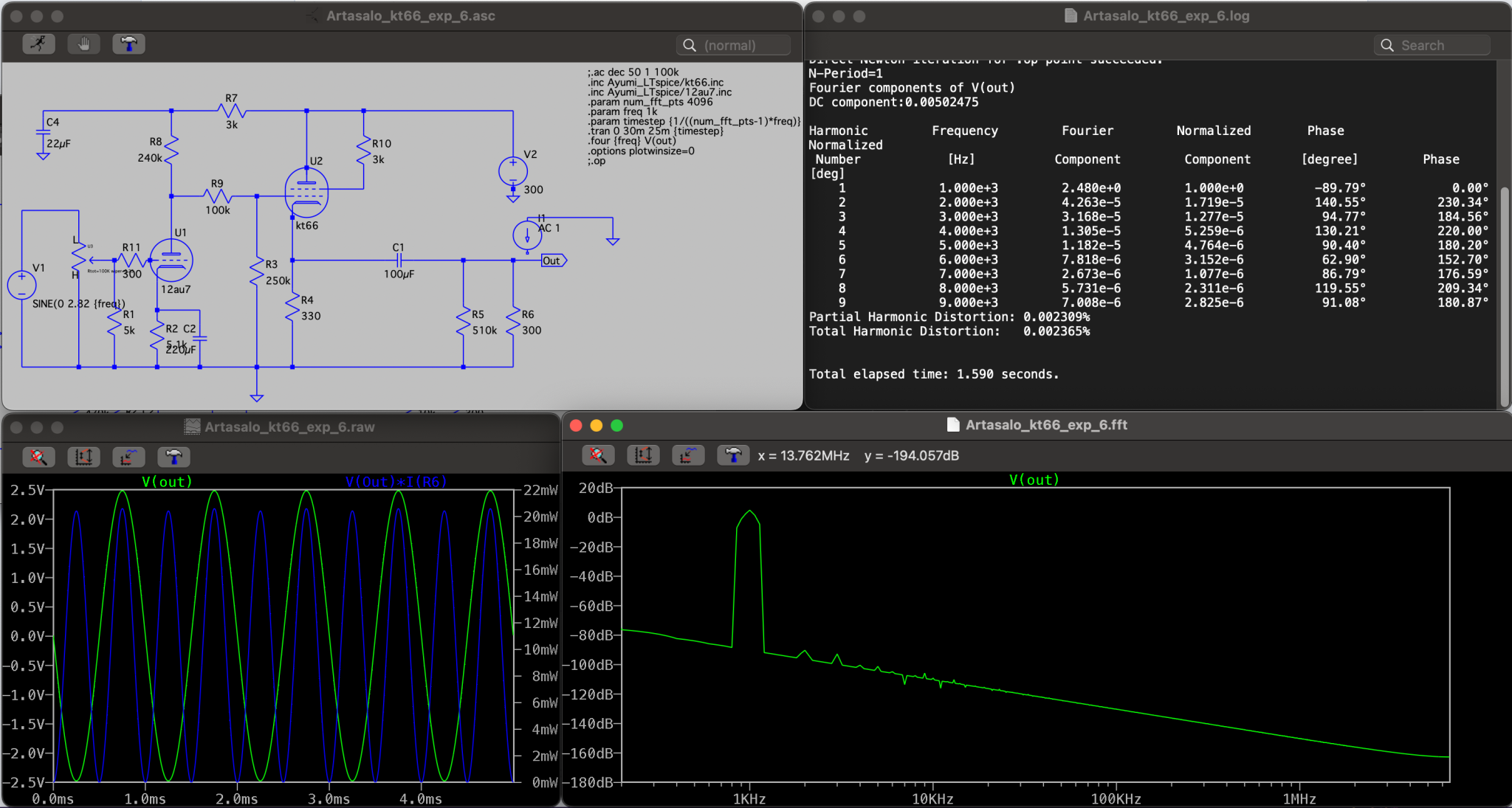The width and height of the screenshot is (1512, 808).
Task: Run the simulation in the schematic window
Action: [38, 44]
